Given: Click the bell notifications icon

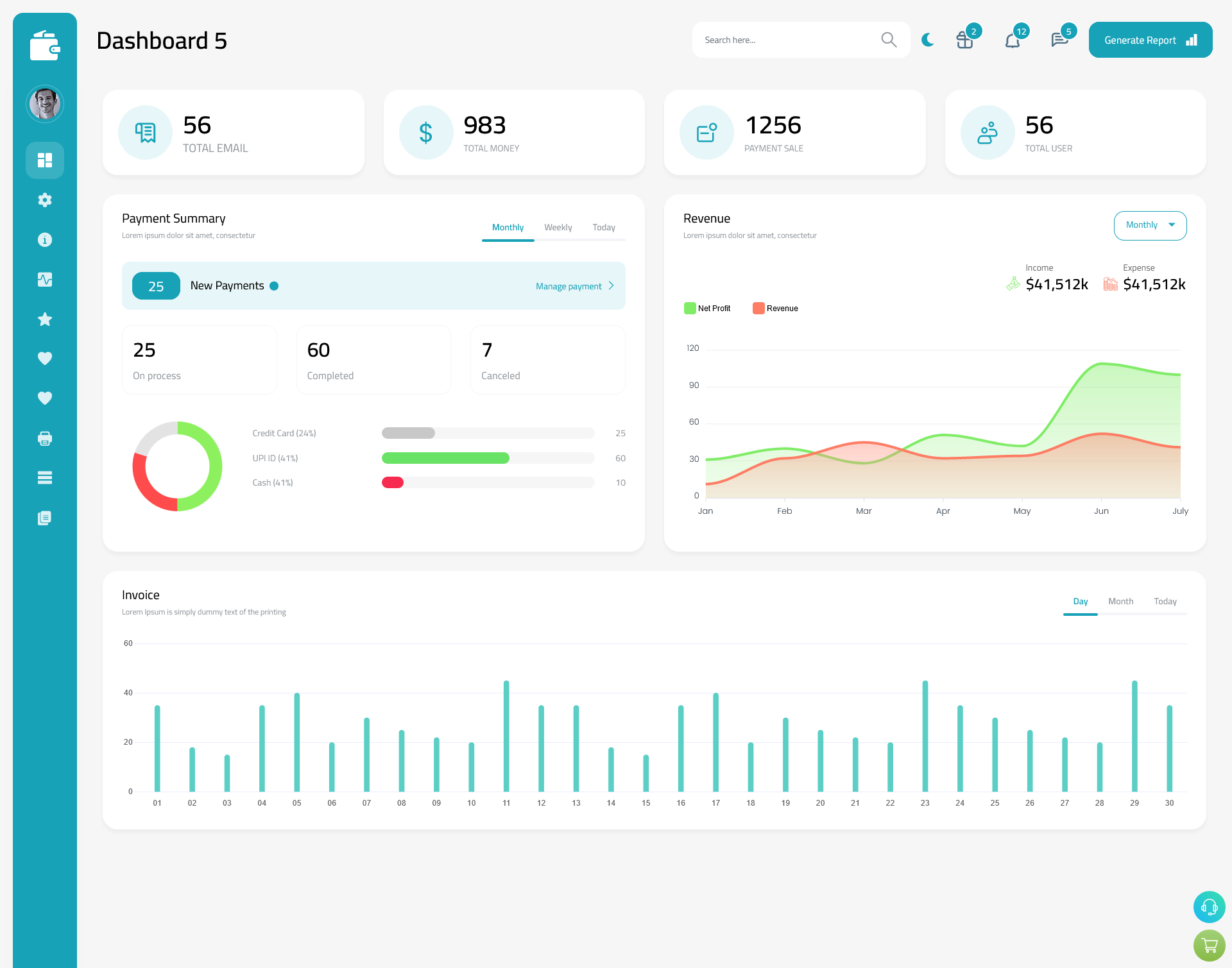Looking at the screenshot, I should 1013,40.
